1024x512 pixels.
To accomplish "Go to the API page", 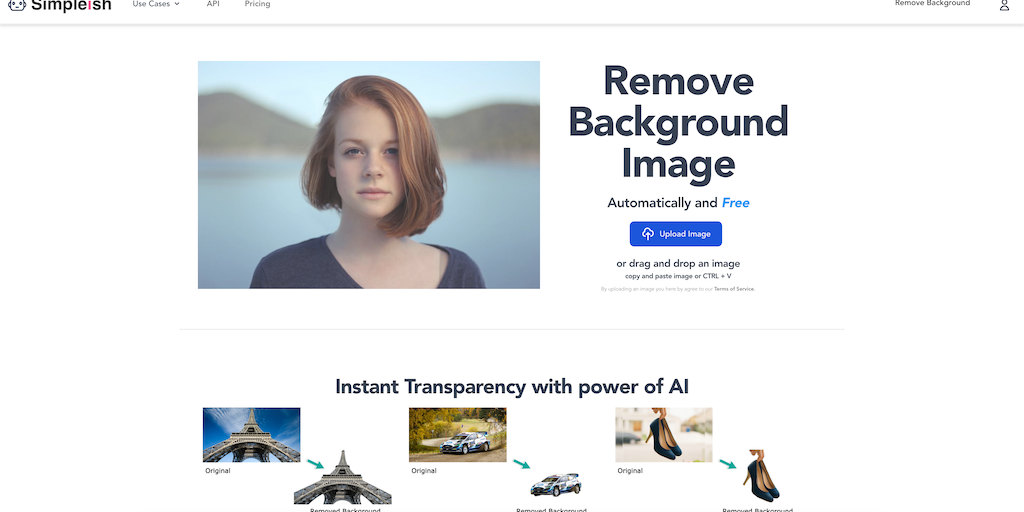I will [213, 4].
